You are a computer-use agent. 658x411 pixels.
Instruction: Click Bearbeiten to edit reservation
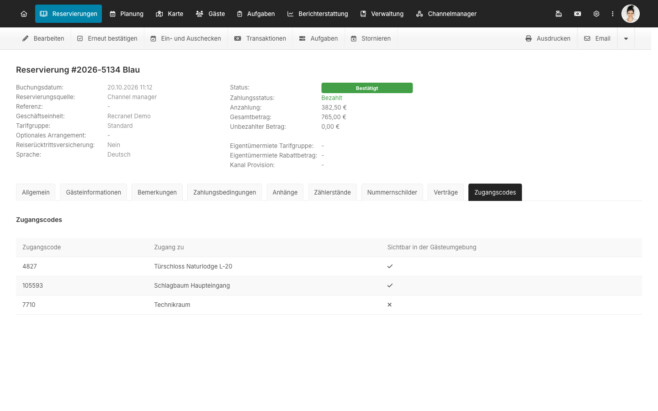43,39
